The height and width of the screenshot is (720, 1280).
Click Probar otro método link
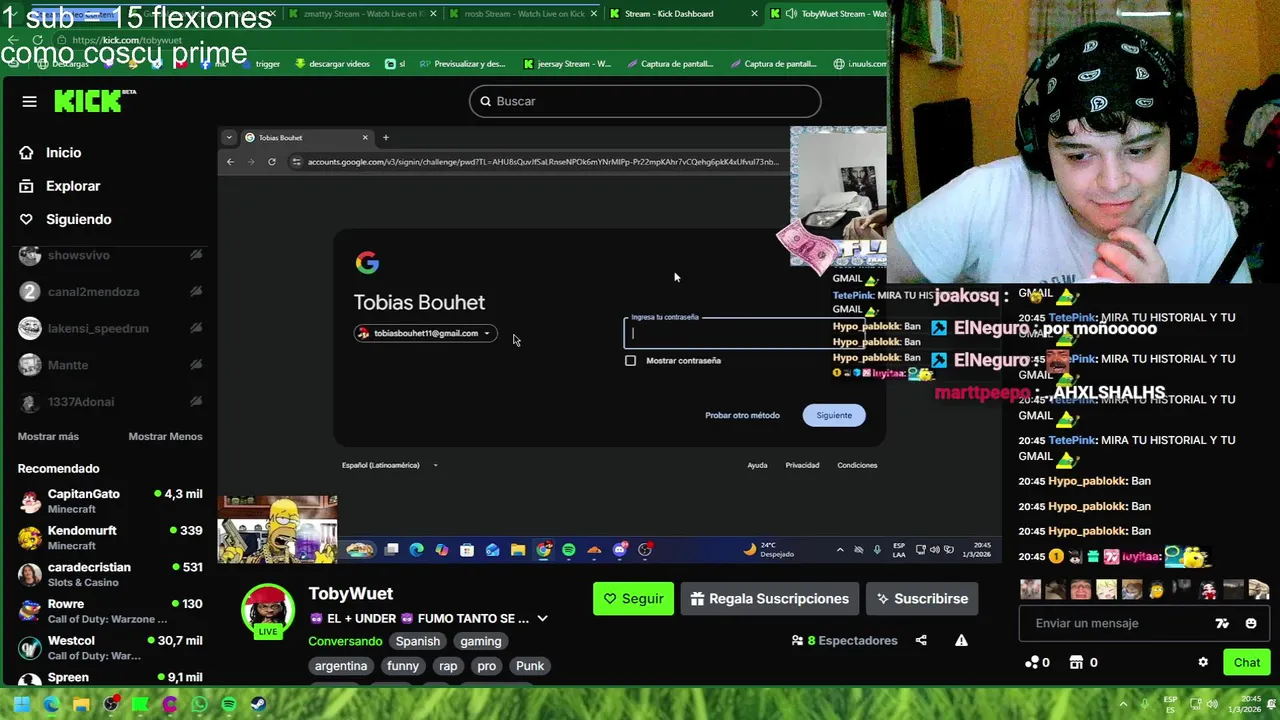coord(742,415)
